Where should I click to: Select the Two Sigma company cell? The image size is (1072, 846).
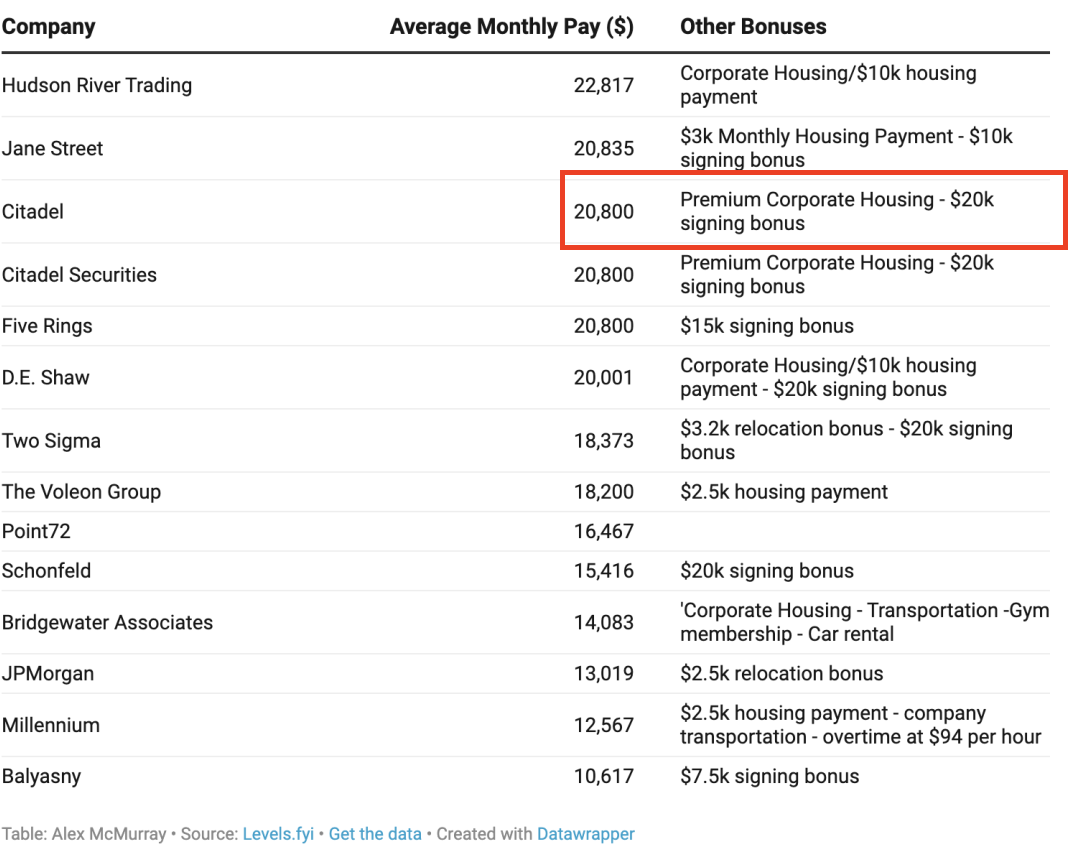click(51, 440)
